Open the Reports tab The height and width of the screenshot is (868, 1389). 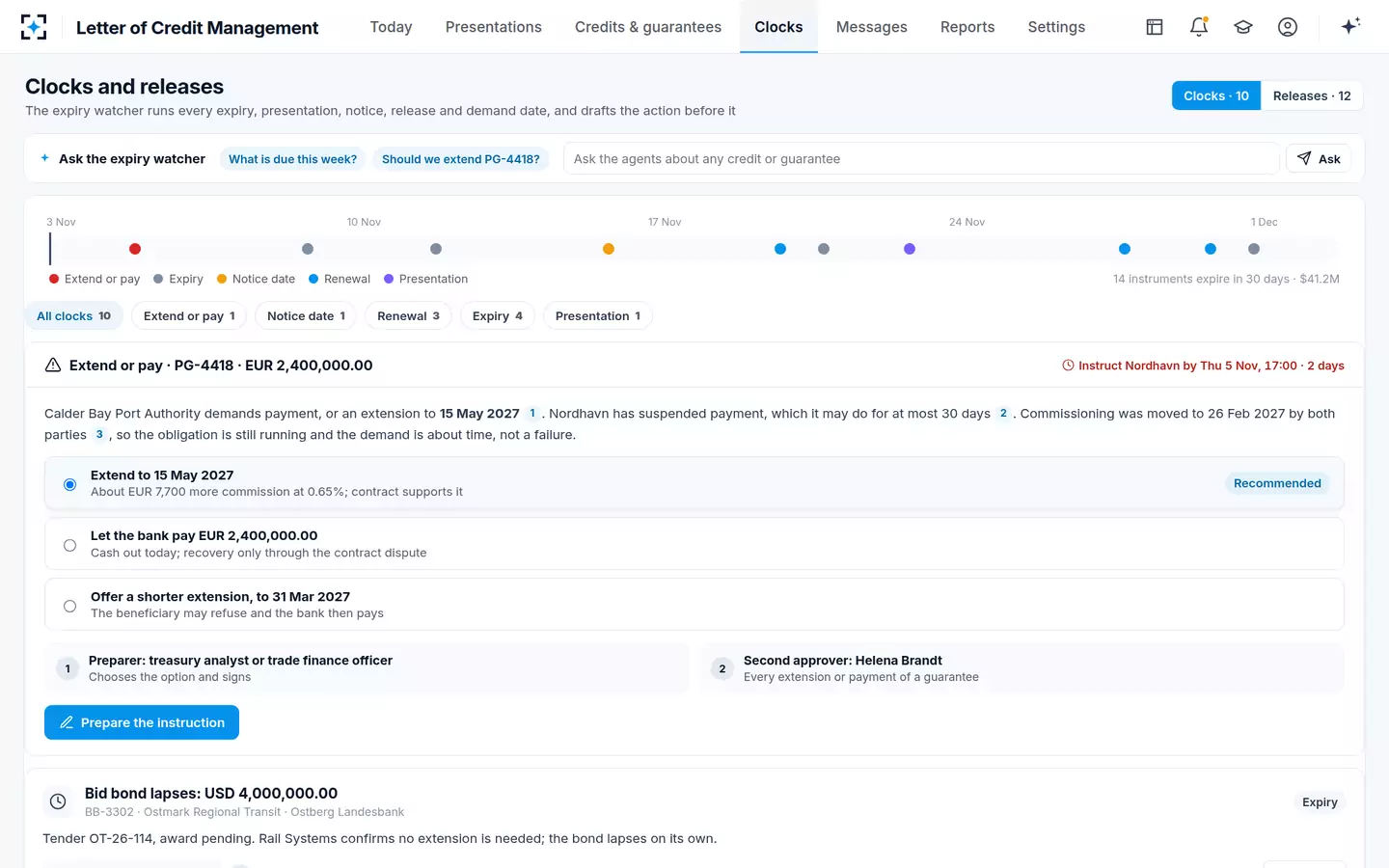(x=967, y=27)
